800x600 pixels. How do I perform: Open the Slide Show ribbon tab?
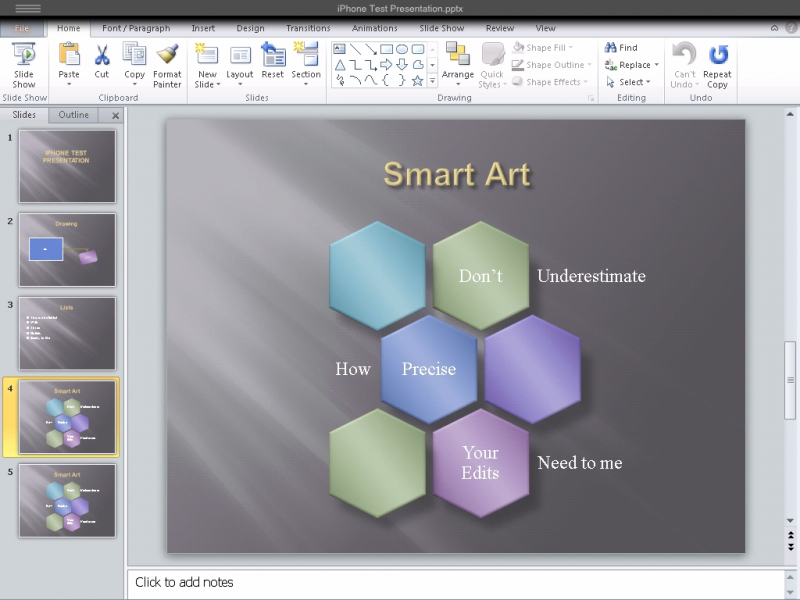tap(441, 28)
